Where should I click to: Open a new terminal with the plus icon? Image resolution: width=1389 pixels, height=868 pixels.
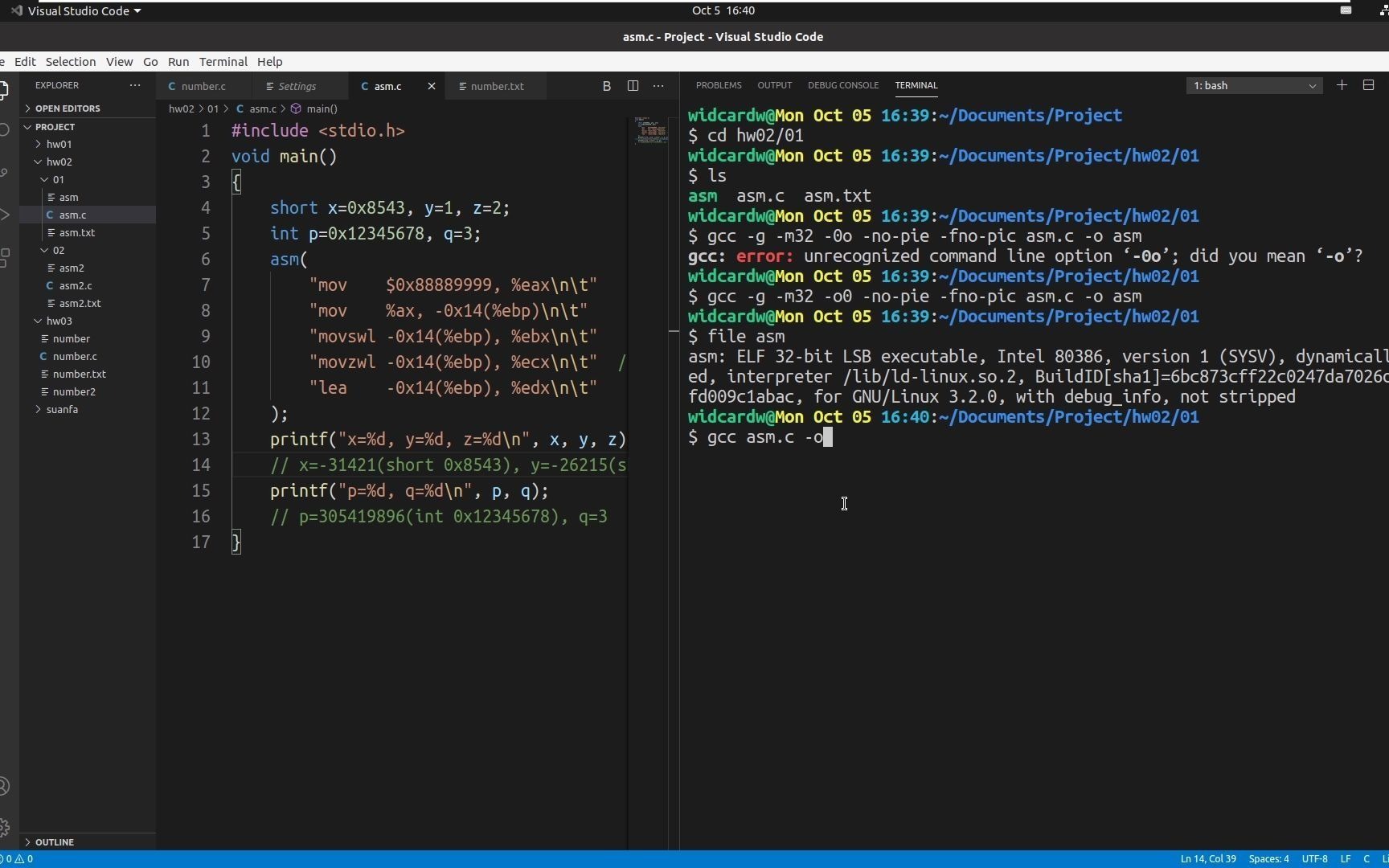(x=1342, y=85)
